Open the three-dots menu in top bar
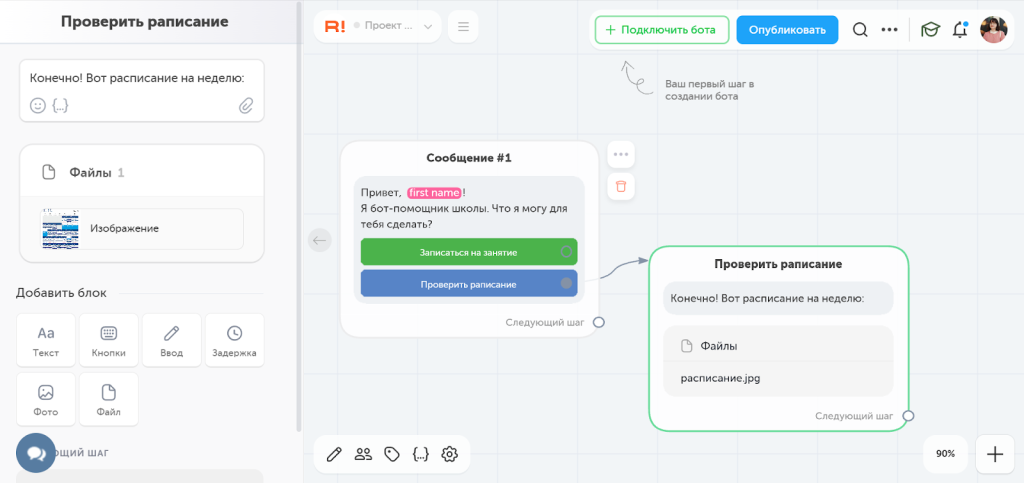The height and width of the screenshot is (483, 1024). tap(889, 30)
